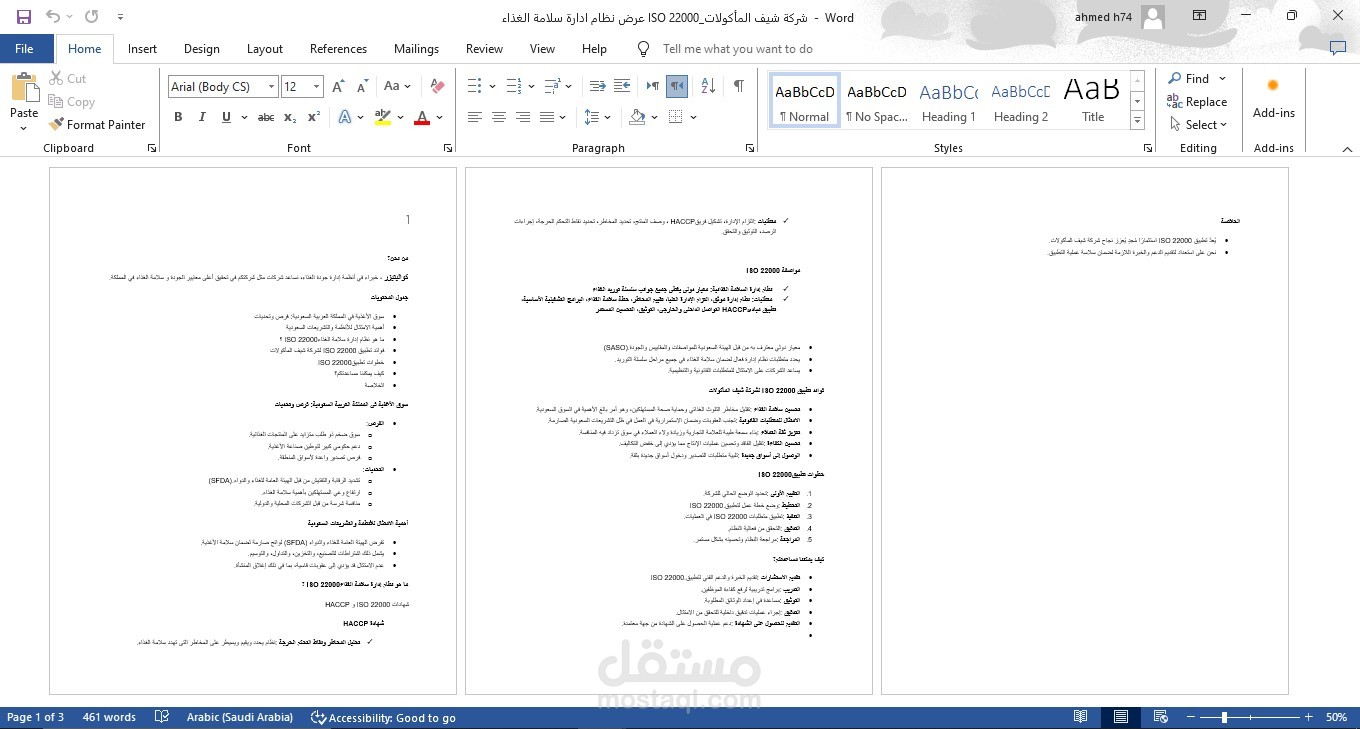Expand the Styles gallery More arrow
Screen dimensions: 1360x729
click(x=1137, y=121)
